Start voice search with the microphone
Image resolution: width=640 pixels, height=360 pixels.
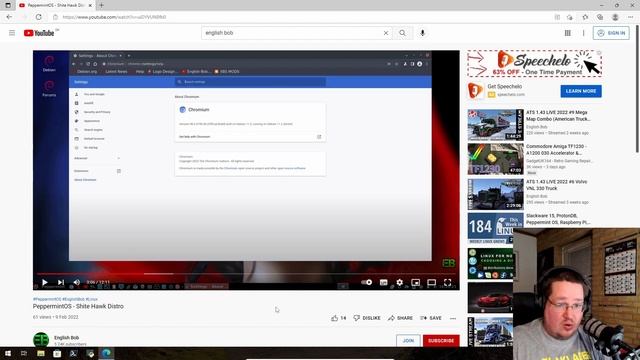(422, 33)
